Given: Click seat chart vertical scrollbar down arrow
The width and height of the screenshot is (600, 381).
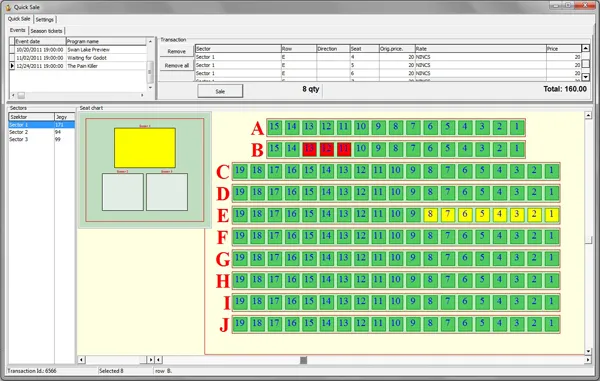Looking at the screenshot, I should click(x=589, y=351).
